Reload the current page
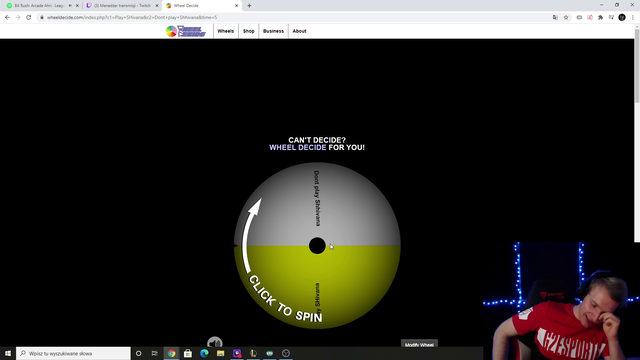 29,18
